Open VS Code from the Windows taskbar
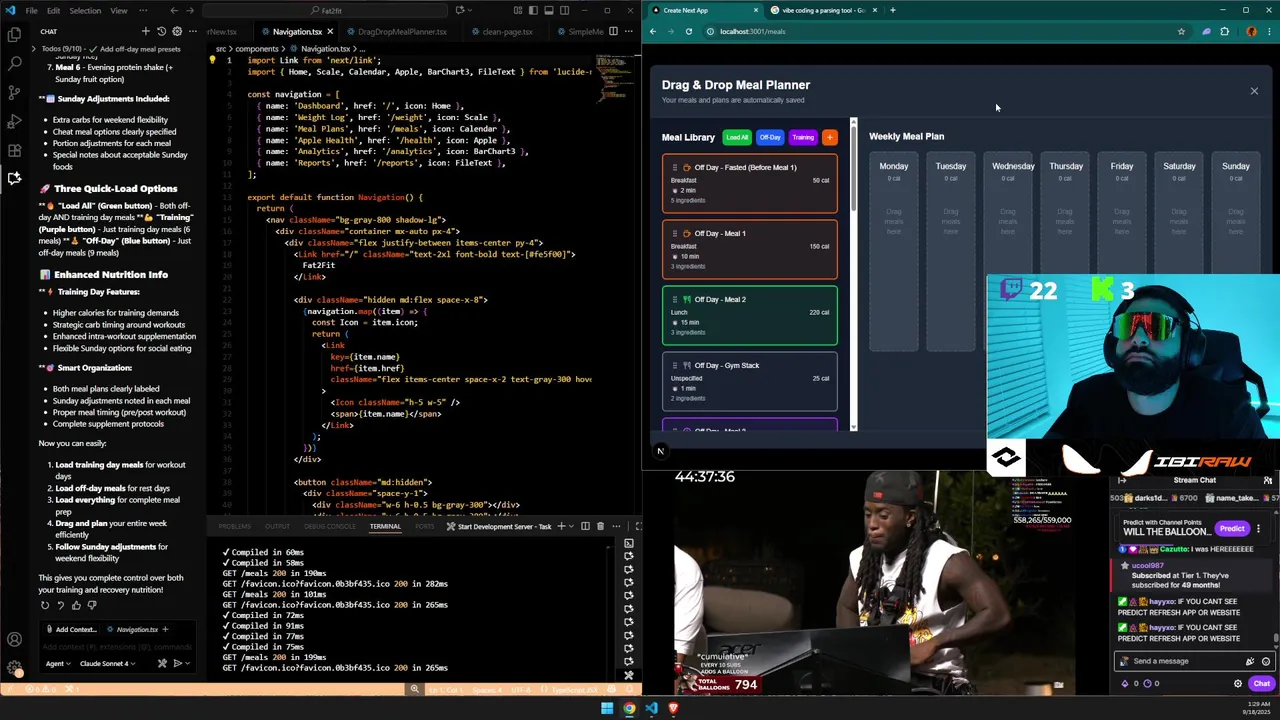The height and width of the screenshot is (720, 1280). point(651,708)
